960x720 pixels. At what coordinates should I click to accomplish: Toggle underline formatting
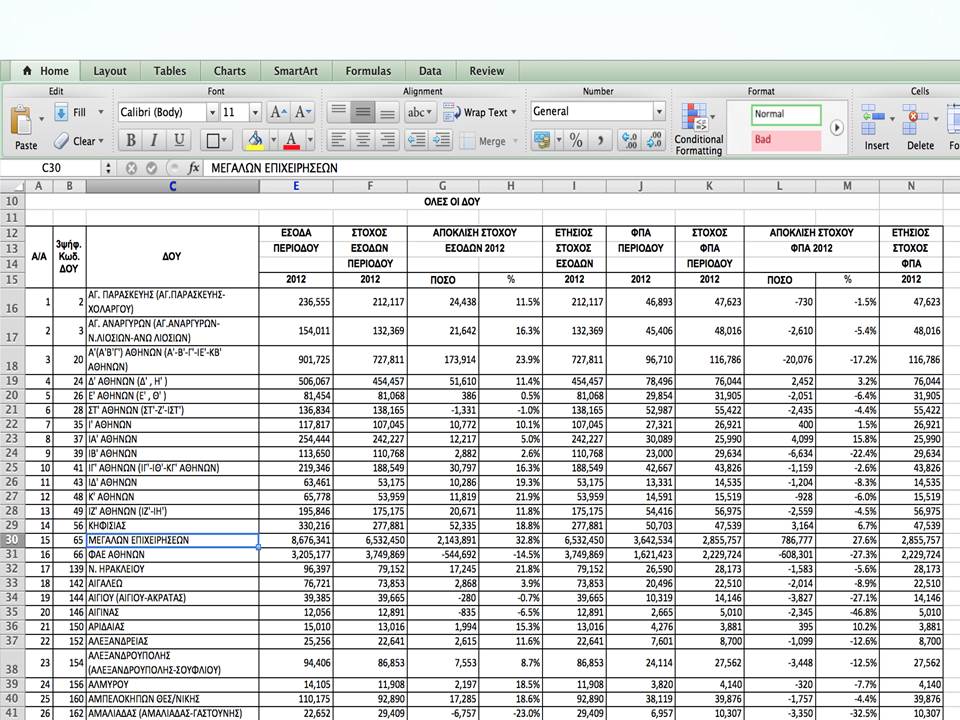pos(179,141)
